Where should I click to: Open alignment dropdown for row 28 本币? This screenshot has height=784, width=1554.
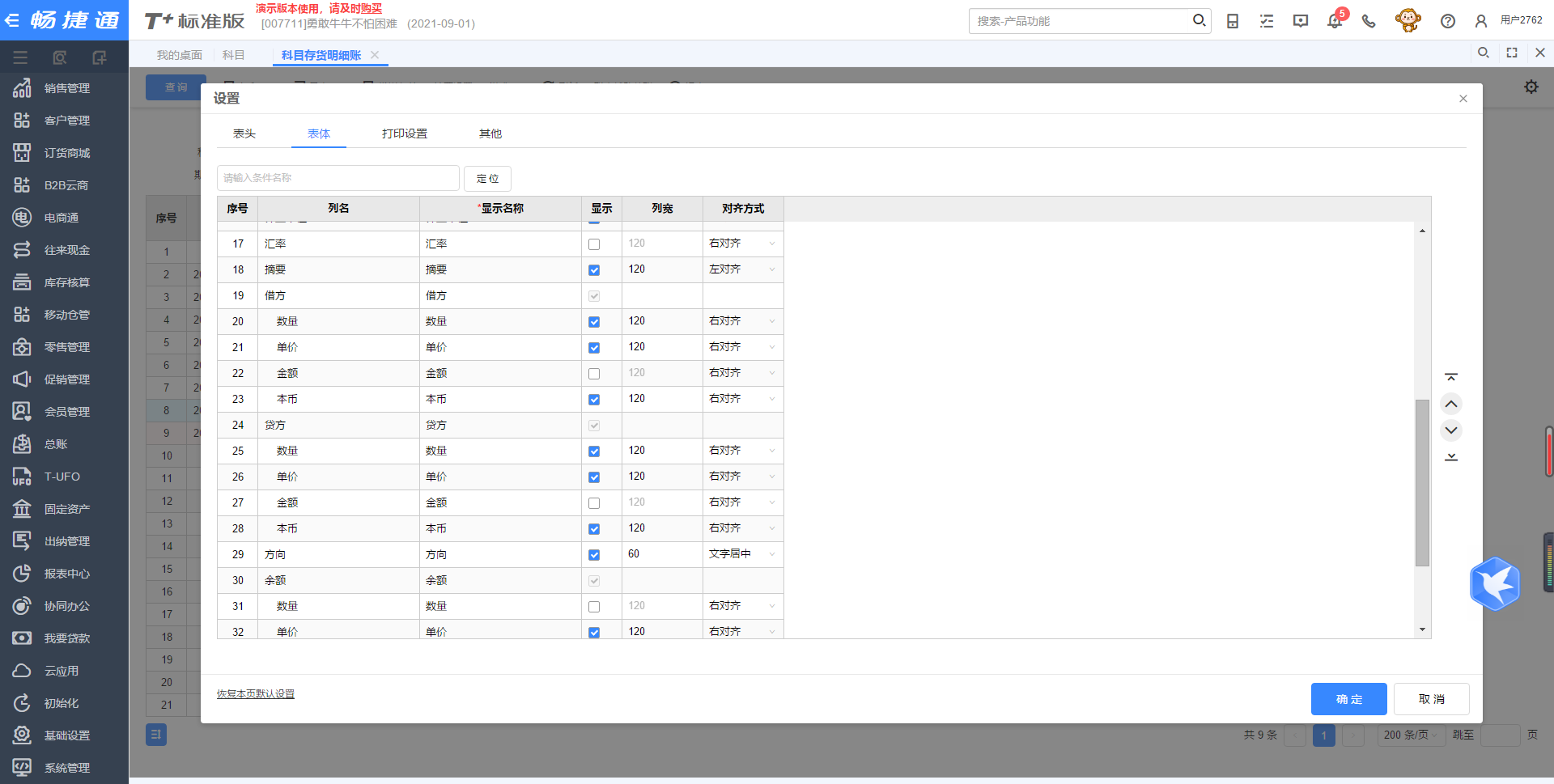coord(742,528)
